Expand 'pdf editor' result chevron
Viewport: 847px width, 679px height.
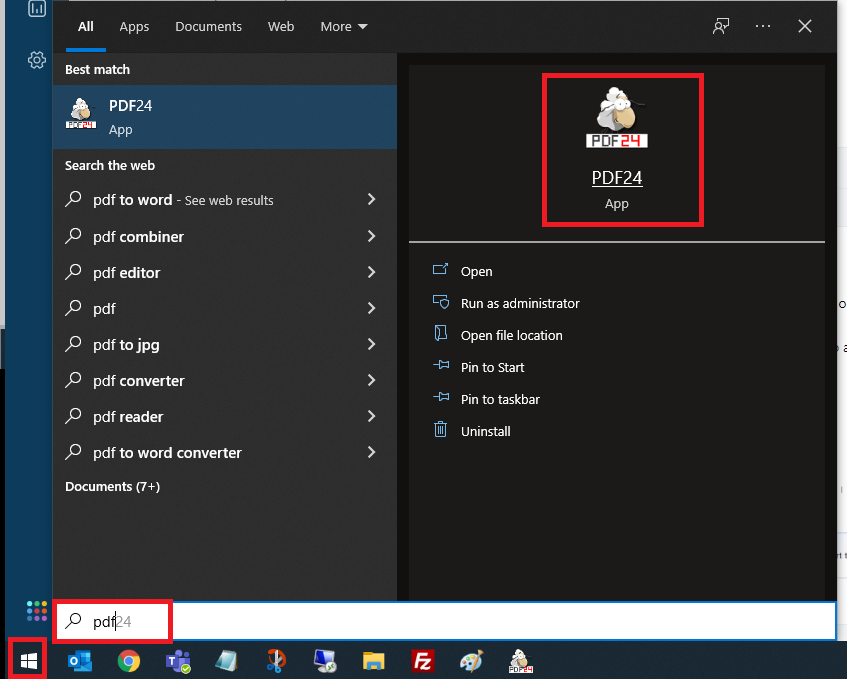click(371, 272)
